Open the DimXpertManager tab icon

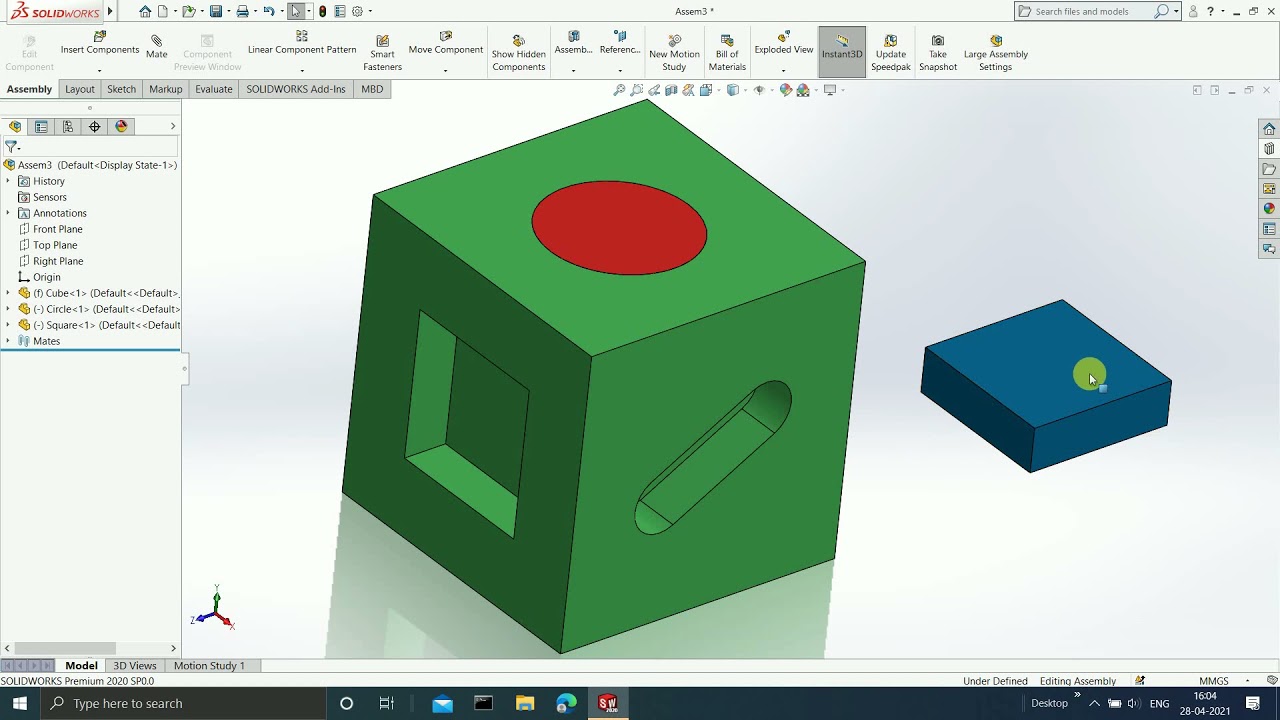coord(95,126)
